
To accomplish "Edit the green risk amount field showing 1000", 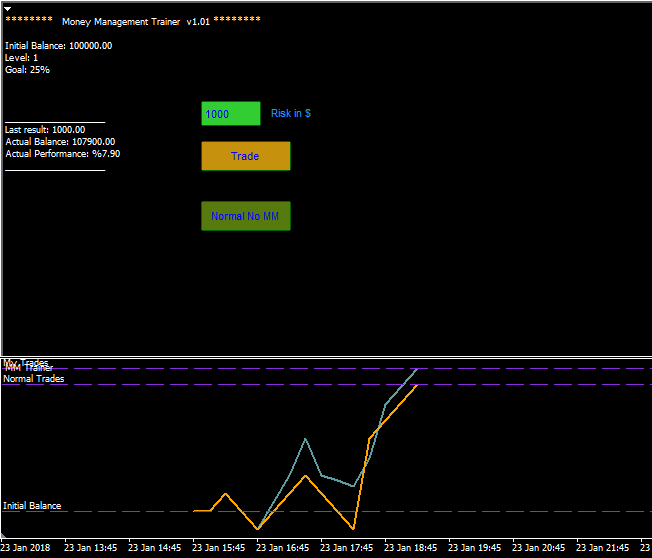I will pyautogui.click(x=231, y=114).
